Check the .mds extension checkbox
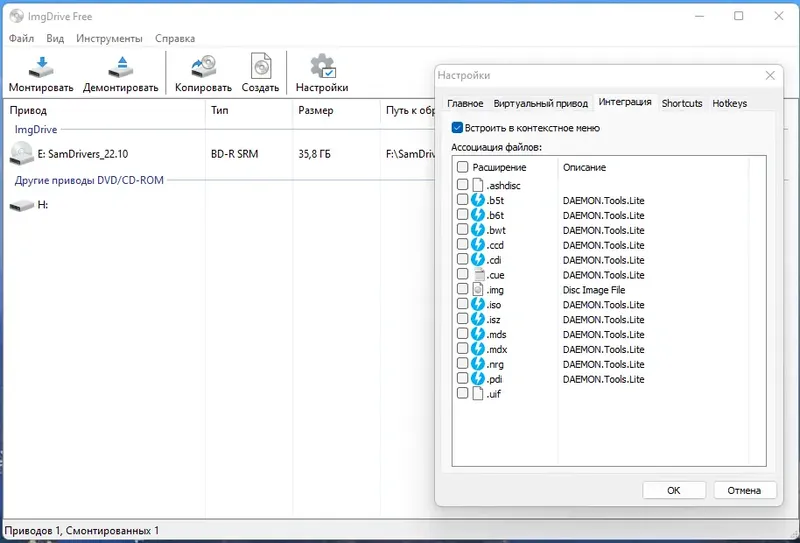This screenshot has height=543, width=800. 462,333
